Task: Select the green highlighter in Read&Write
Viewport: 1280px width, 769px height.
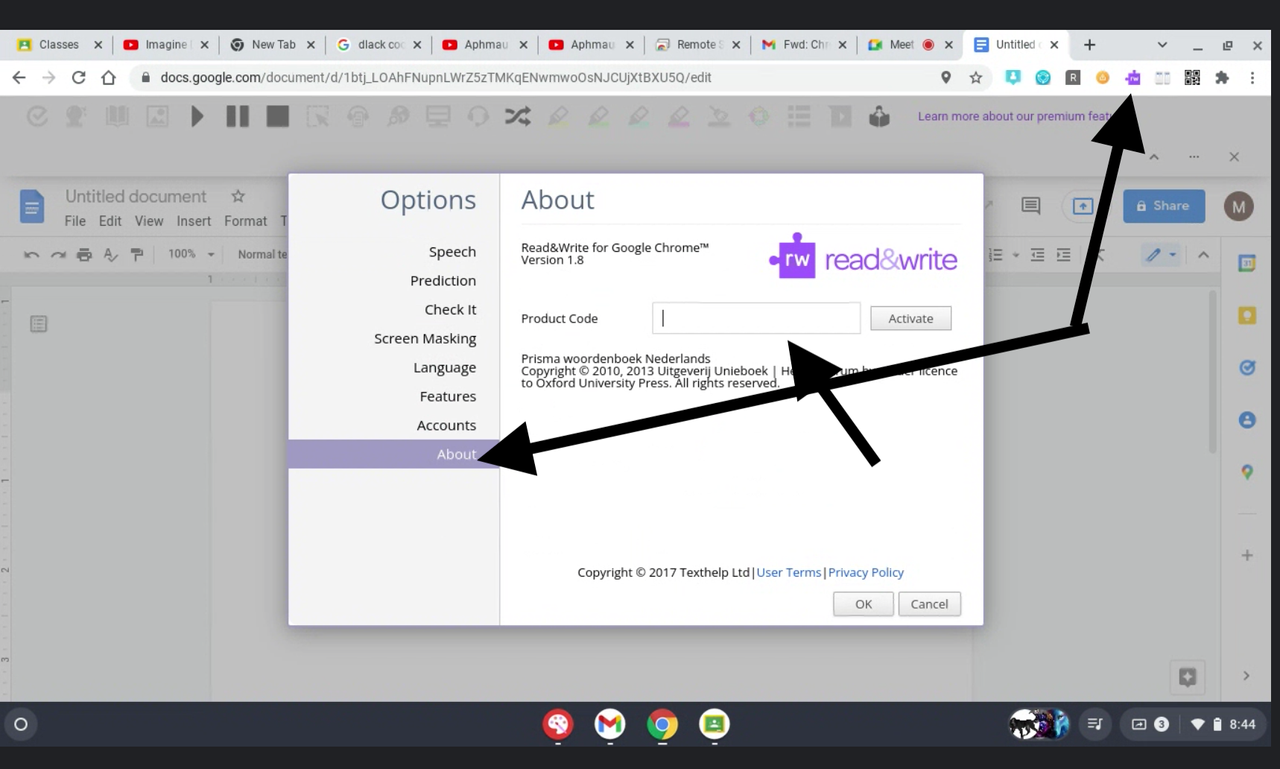Action: pos(598,117)
